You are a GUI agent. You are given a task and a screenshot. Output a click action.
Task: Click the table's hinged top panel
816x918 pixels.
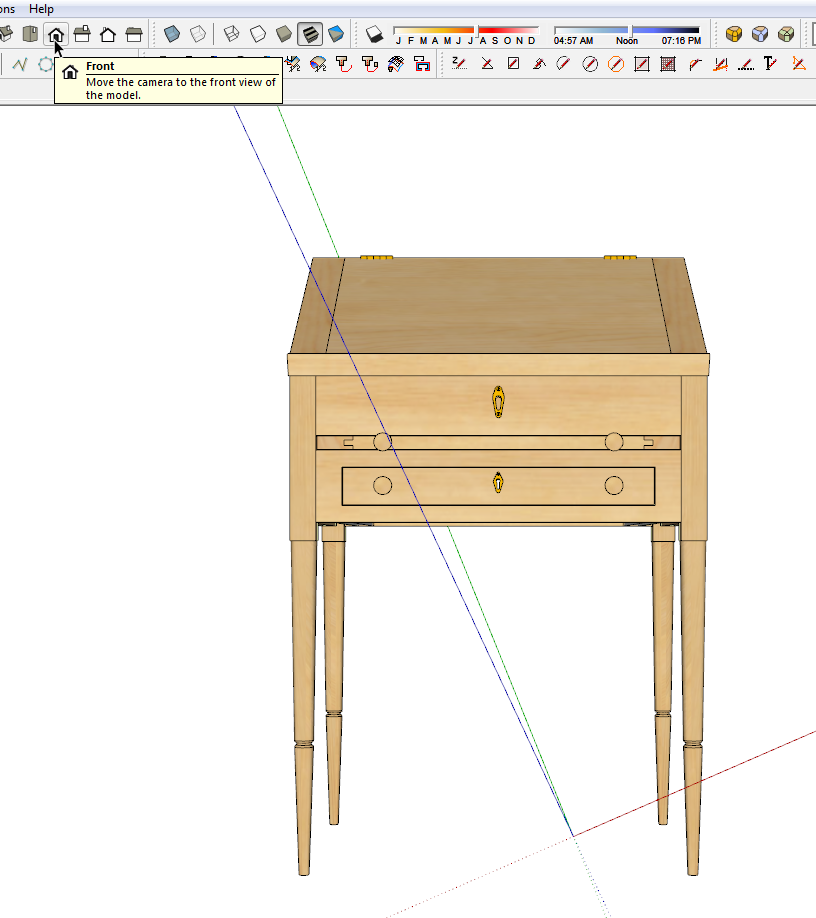(x=498, y=305)
